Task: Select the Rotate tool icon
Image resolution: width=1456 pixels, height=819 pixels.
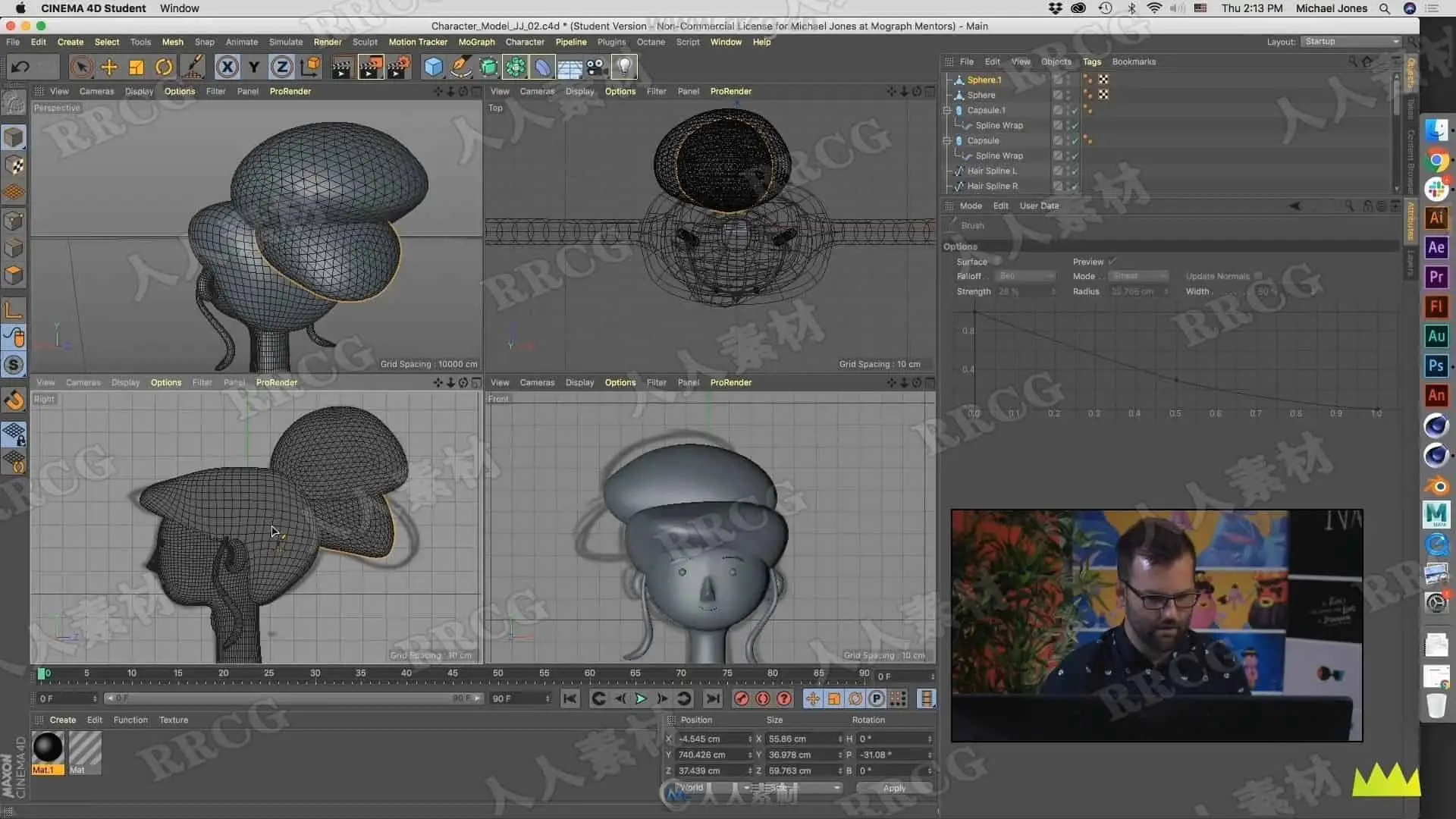Action: point(164,67)
